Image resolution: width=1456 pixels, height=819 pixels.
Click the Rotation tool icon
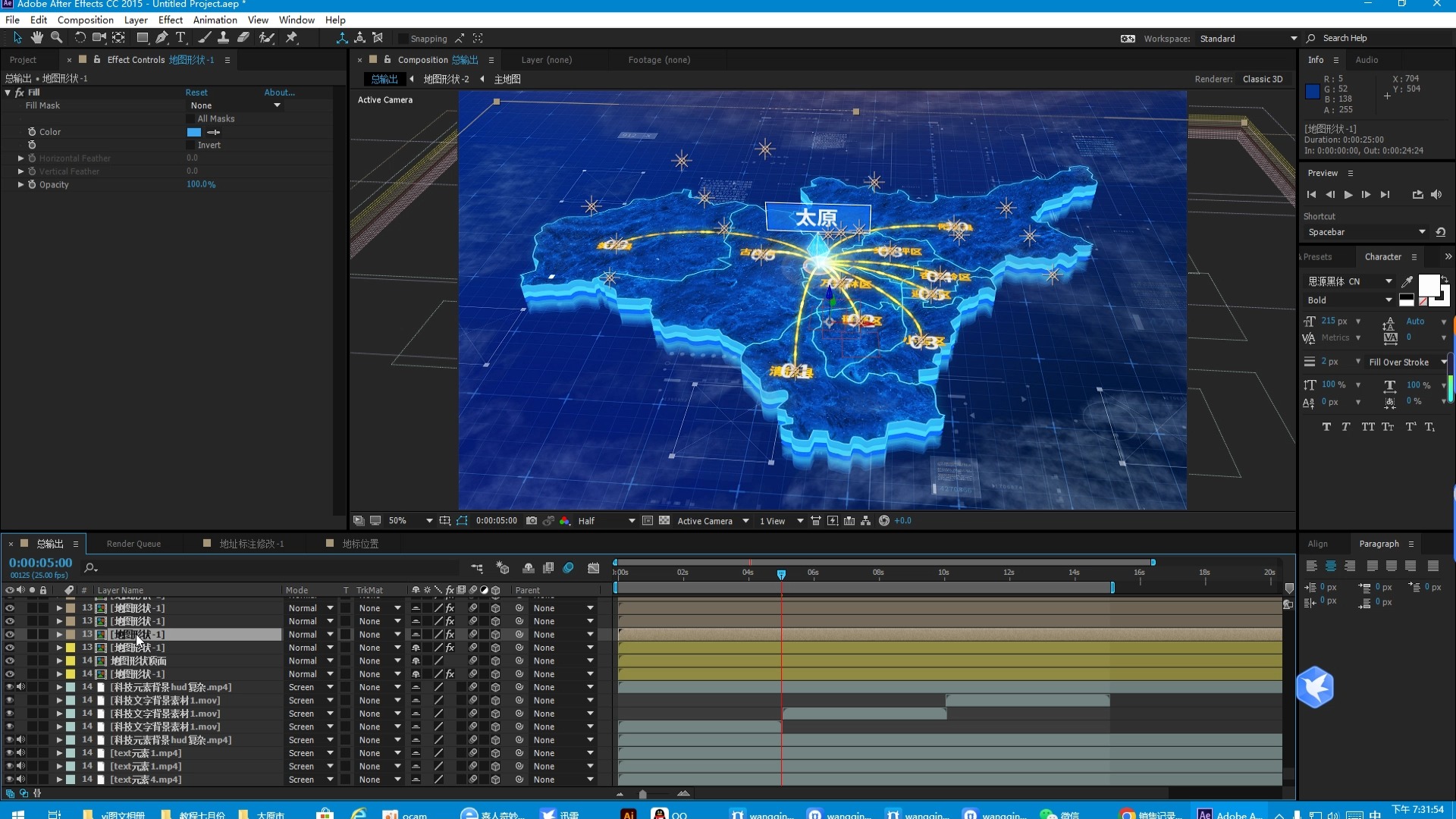click(x=80, y=38)
